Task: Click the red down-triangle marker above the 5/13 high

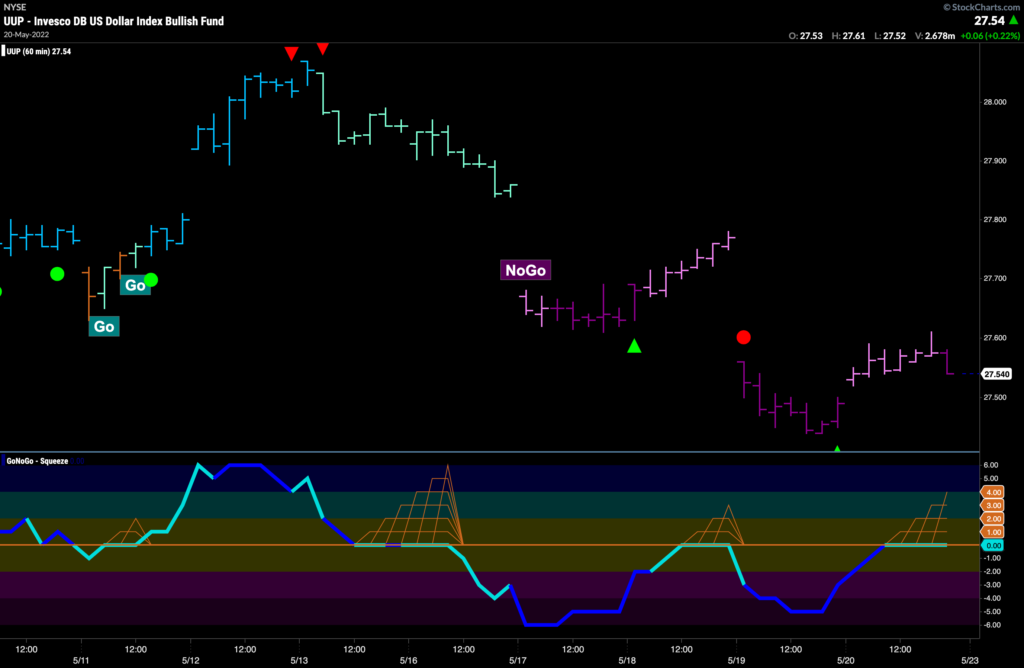Action: (x=323, y=48)
